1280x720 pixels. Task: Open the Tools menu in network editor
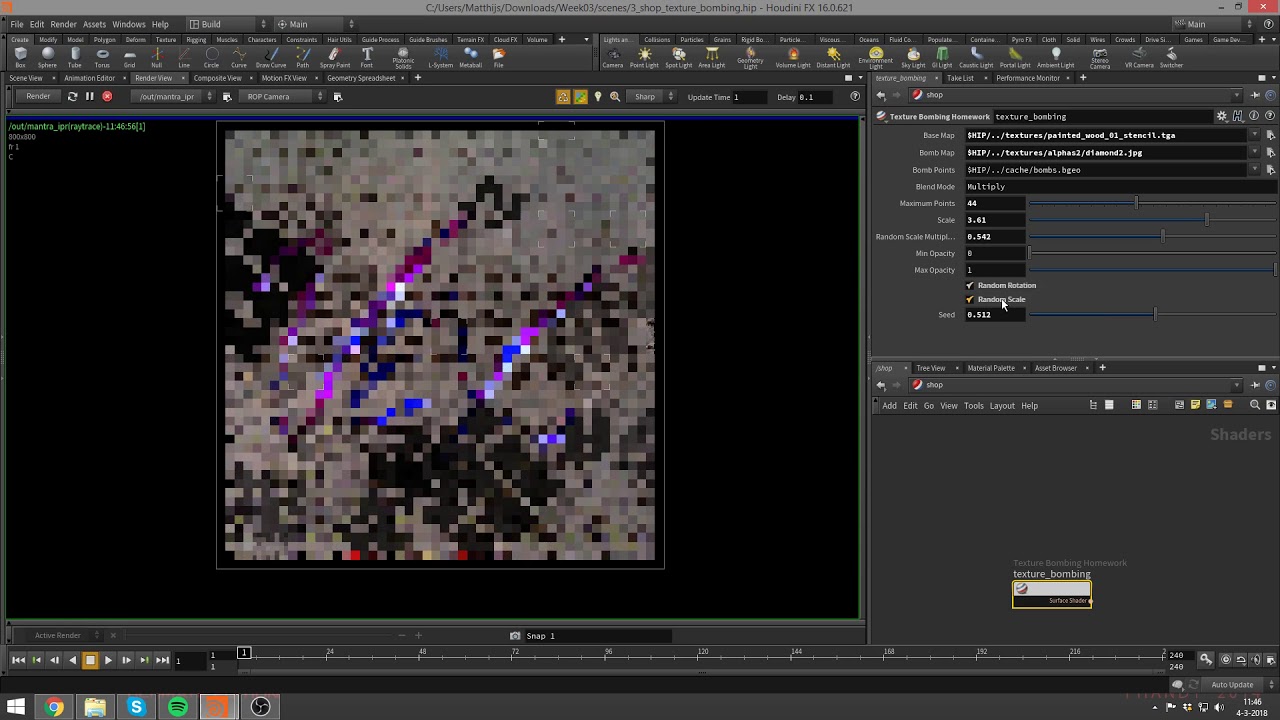click(973, 405)
